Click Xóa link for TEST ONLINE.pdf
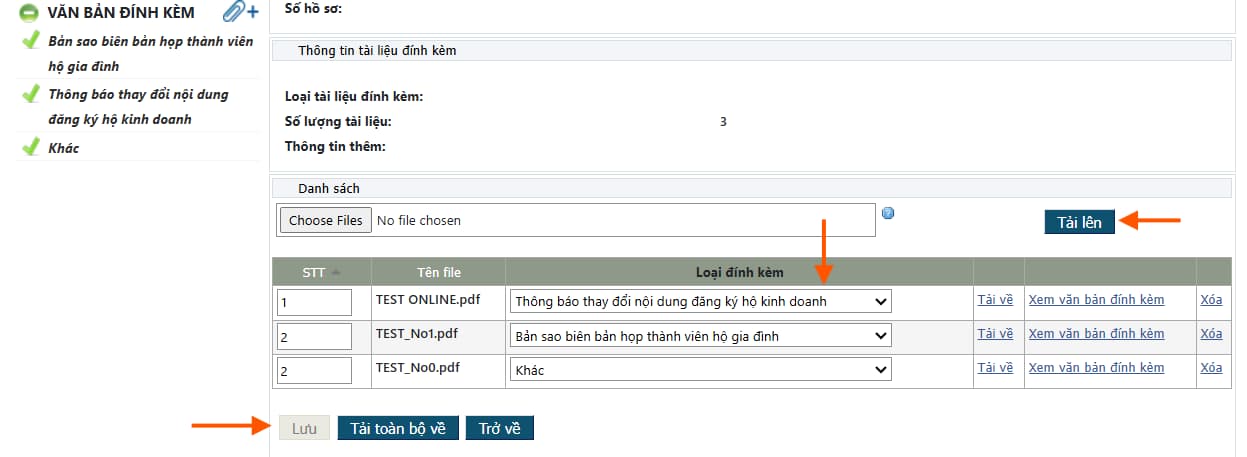The height and width of the screenshot is (457, 1247). pyautogui.click(x=1211, y=299)
